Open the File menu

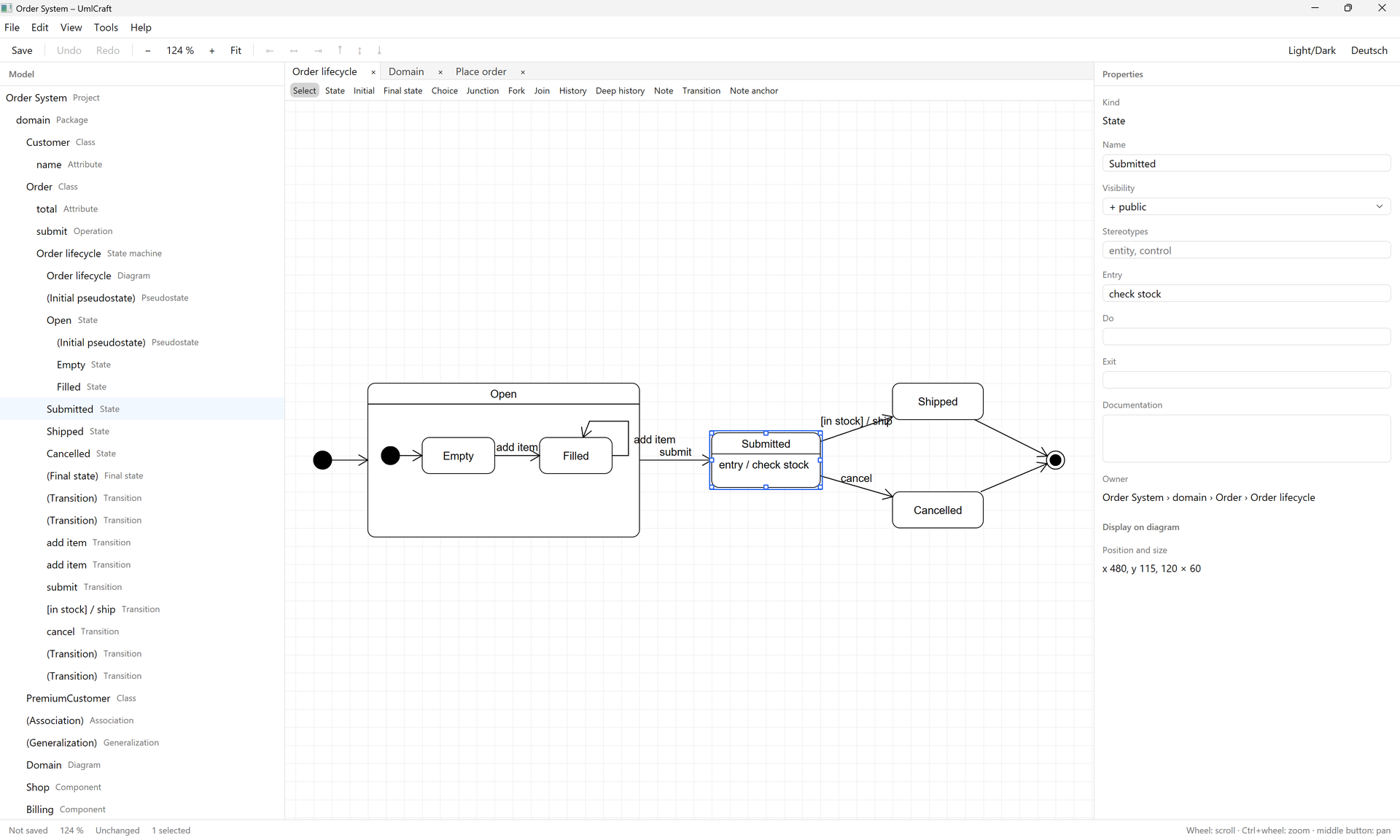[12, 28]
